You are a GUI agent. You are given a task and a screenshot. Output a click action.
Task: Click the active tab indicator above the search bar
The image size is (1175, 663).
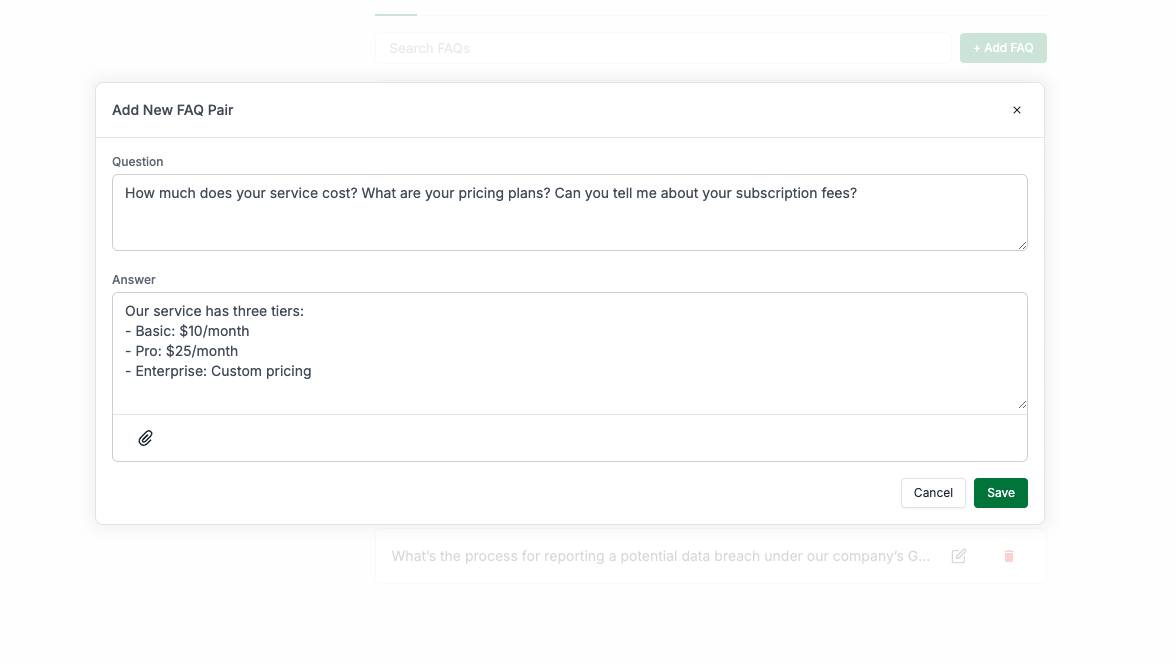[x=395, y=17]
